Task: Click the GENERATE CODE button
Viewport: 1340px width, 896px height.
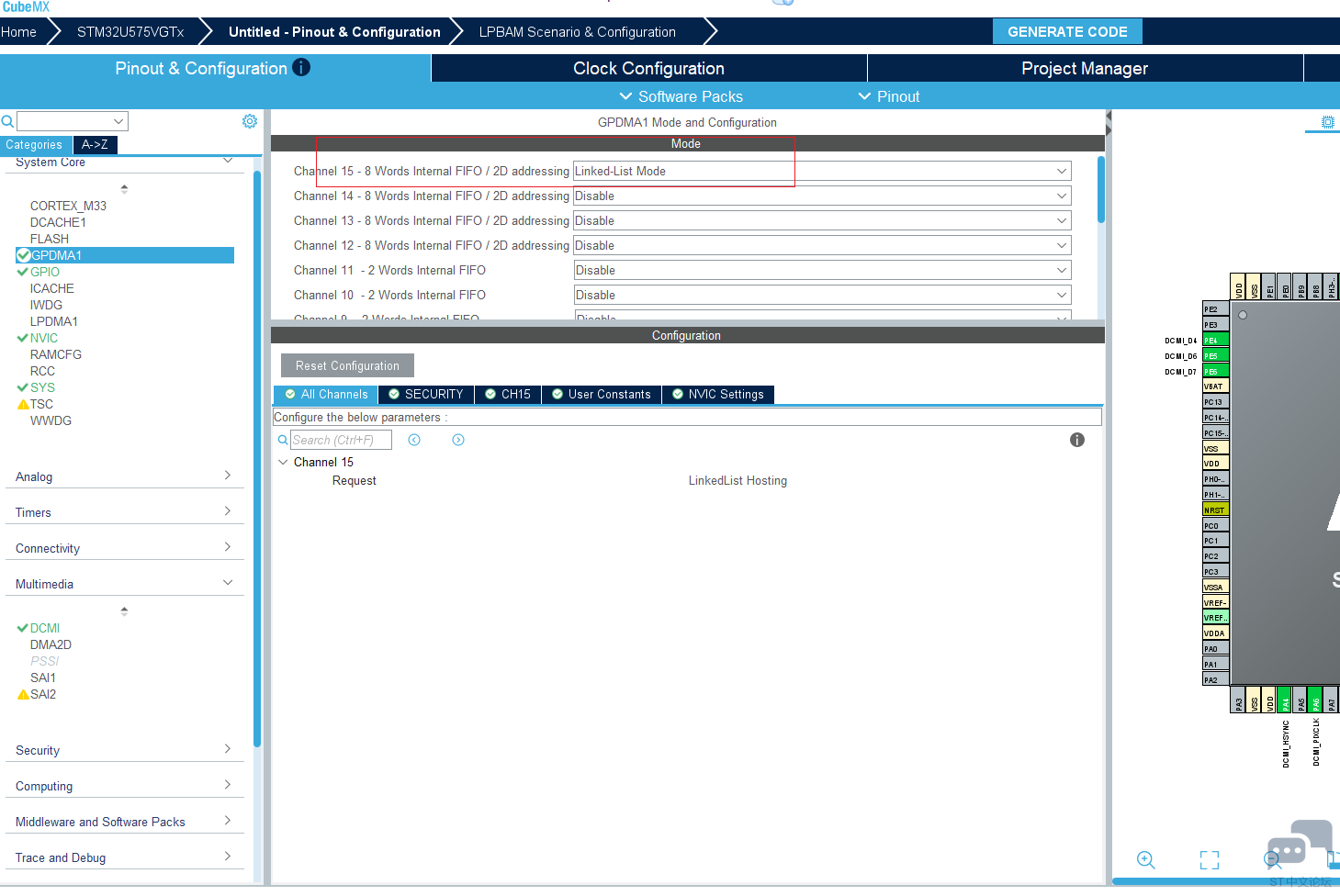Action: [x=1067, y=31]
